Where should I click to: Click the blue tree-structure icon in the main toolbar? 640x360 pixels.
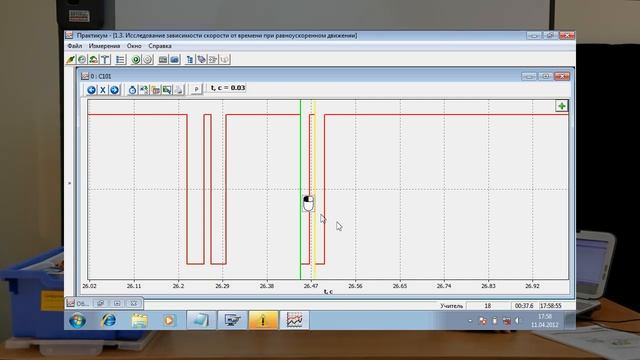point(190,60)
